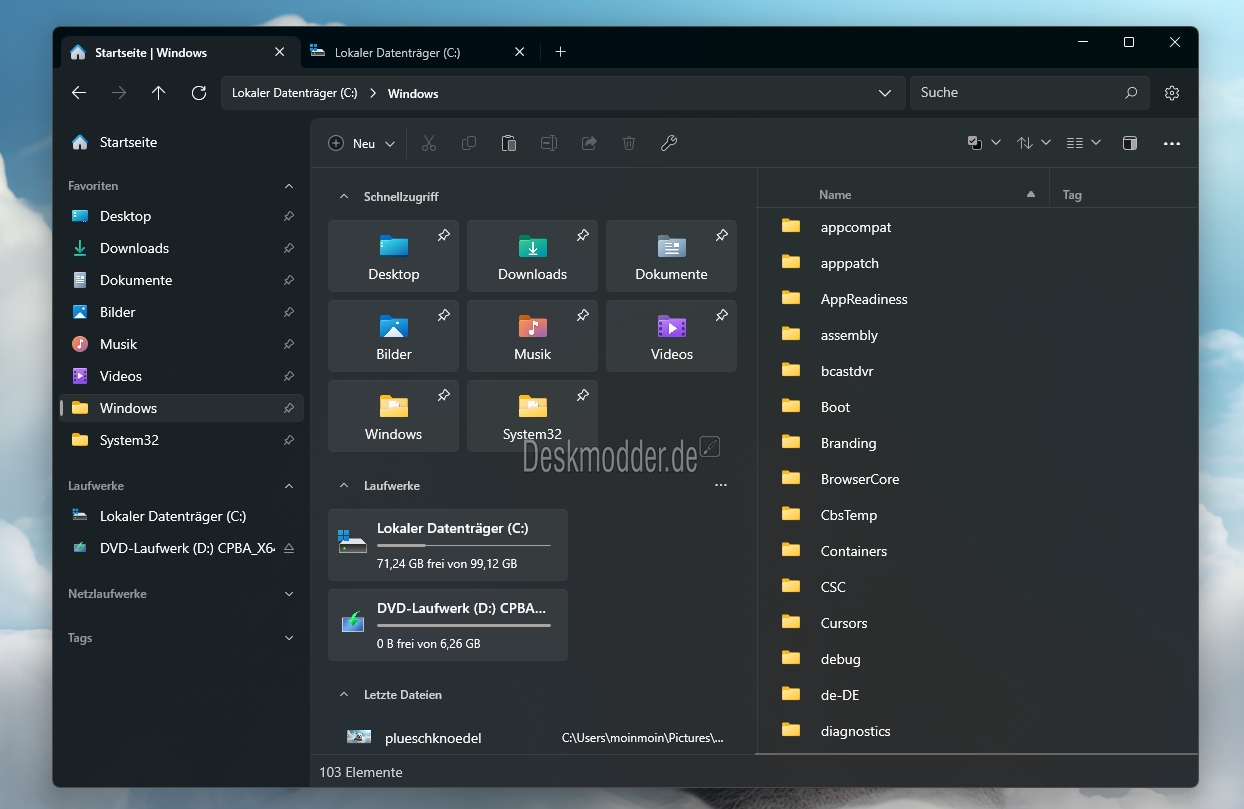The image size is (1244, 809).
Task: Open the Musik quick access tile
Action: 533,336
